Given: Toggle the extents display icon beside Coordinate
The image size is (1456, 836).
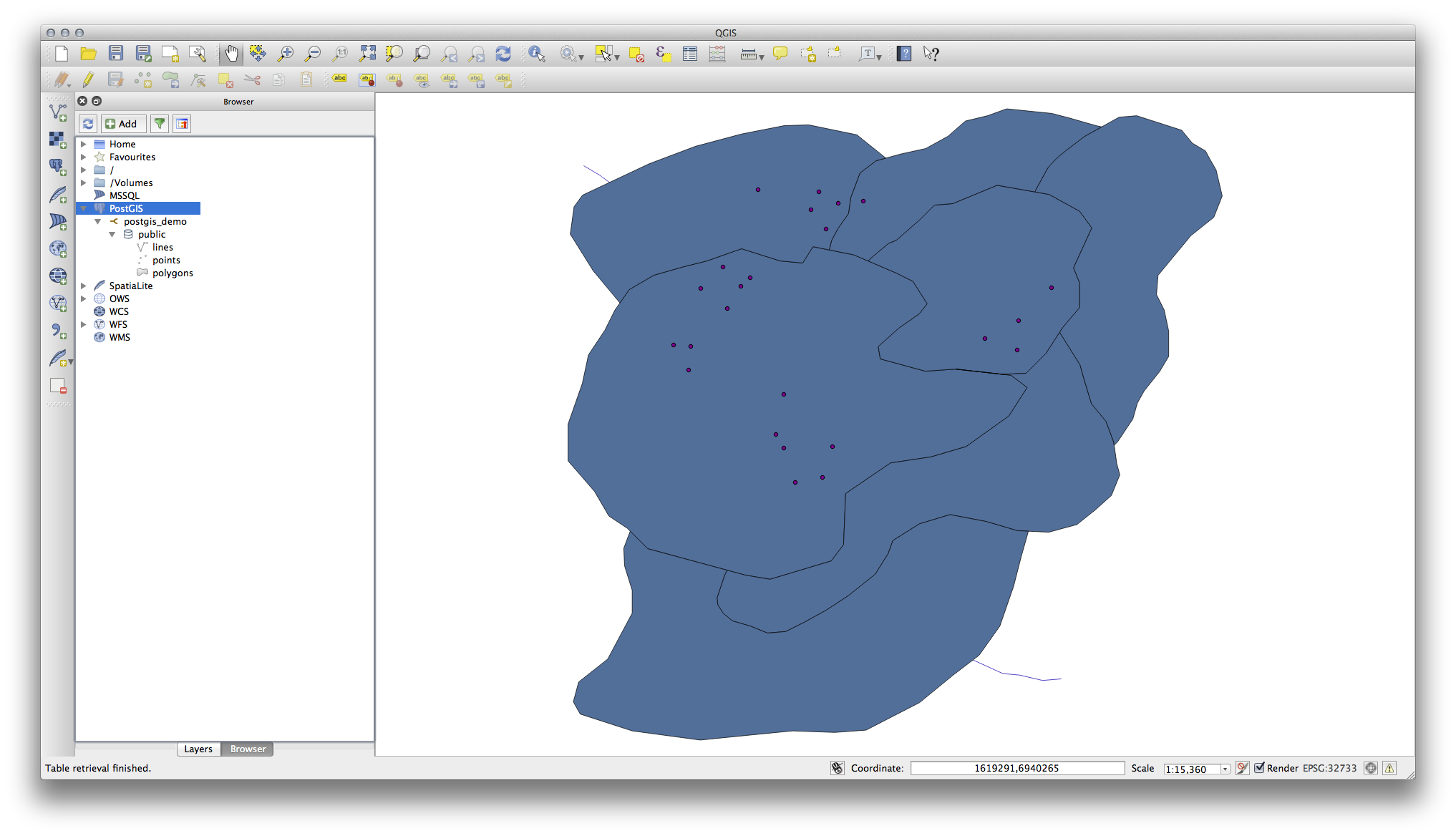Looking at the screenshot, I should point(837,768).
